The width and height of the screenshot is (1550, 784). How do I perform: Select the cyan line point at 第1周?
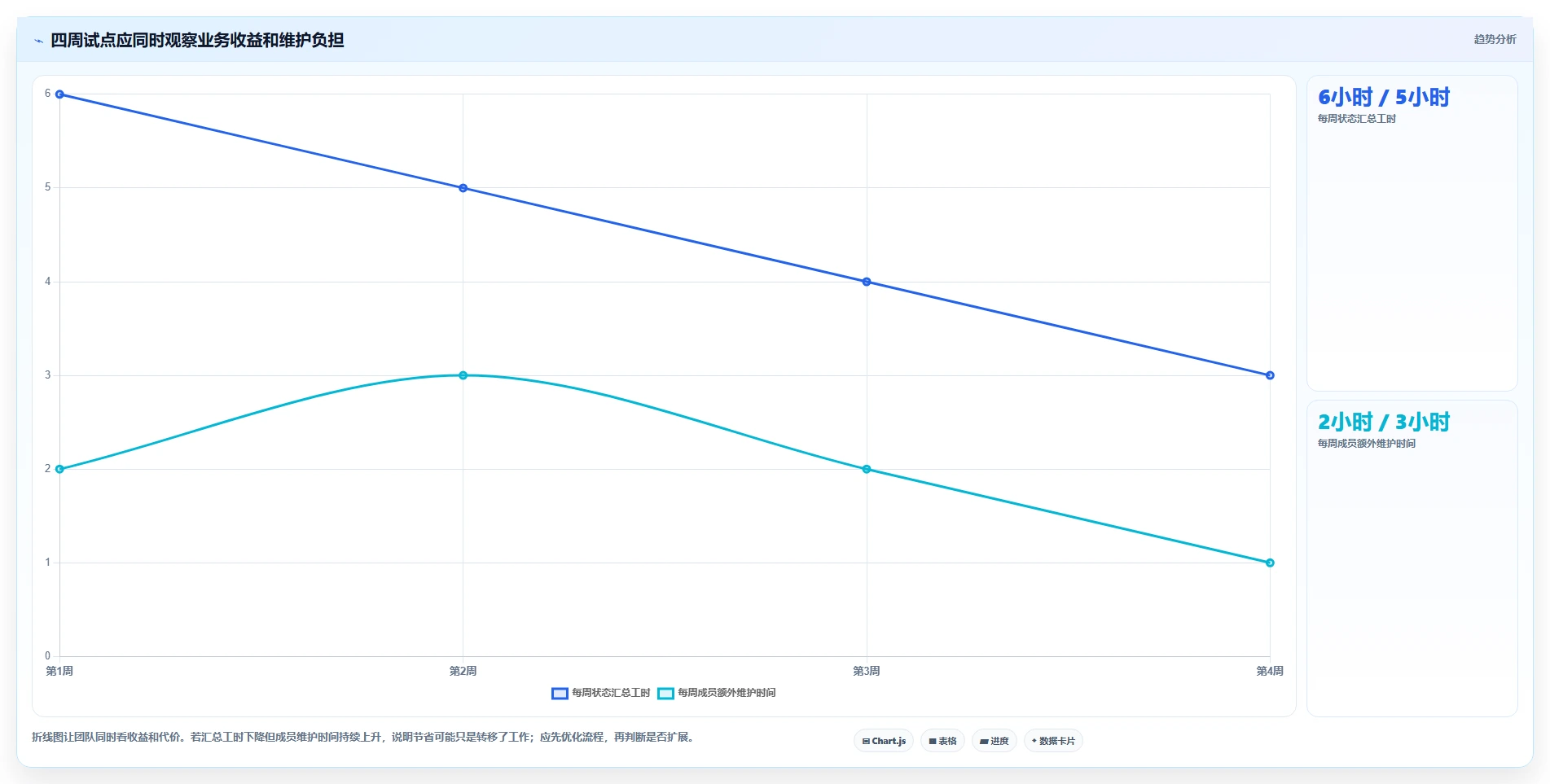click(59, 469)
